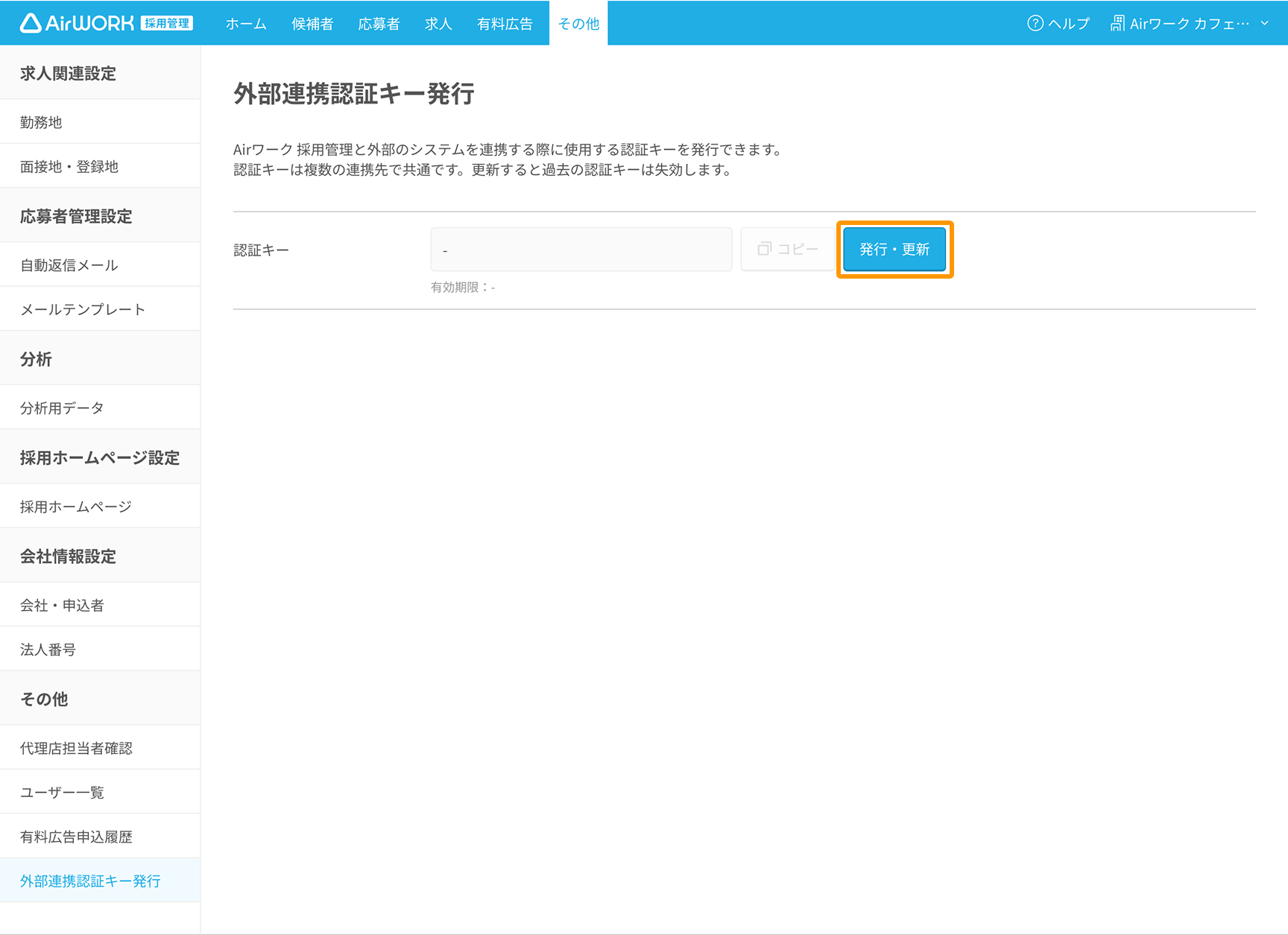
Task: Click the 採用ホームページ設定 section header
Action: tap(100, 457)
